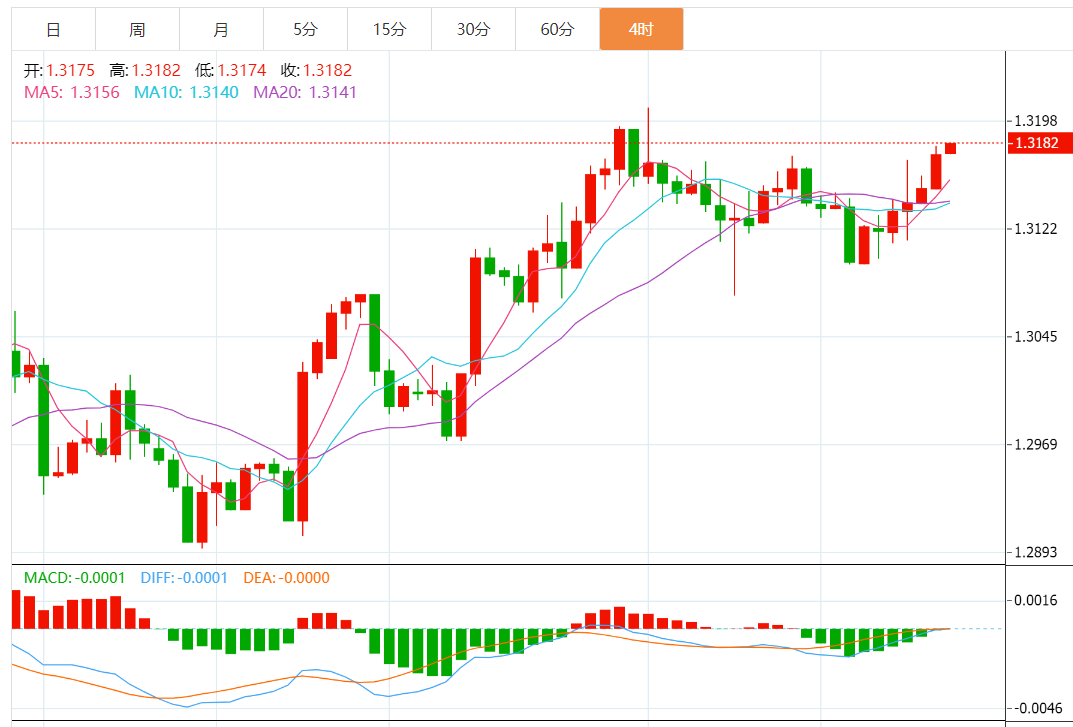The height and width of the screenshot is (727, 1073).
Task: Click the latest rightmost red candlestick
Action: click(950, 148)
